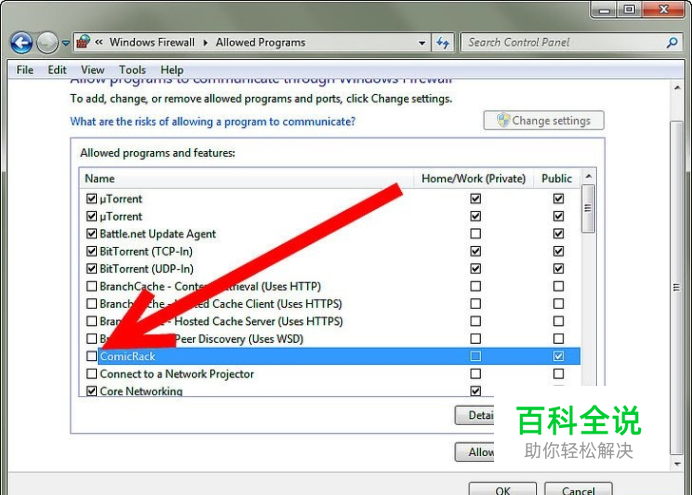Open the Help menu
Screen dimensions: 692x495
pos(172,70)
